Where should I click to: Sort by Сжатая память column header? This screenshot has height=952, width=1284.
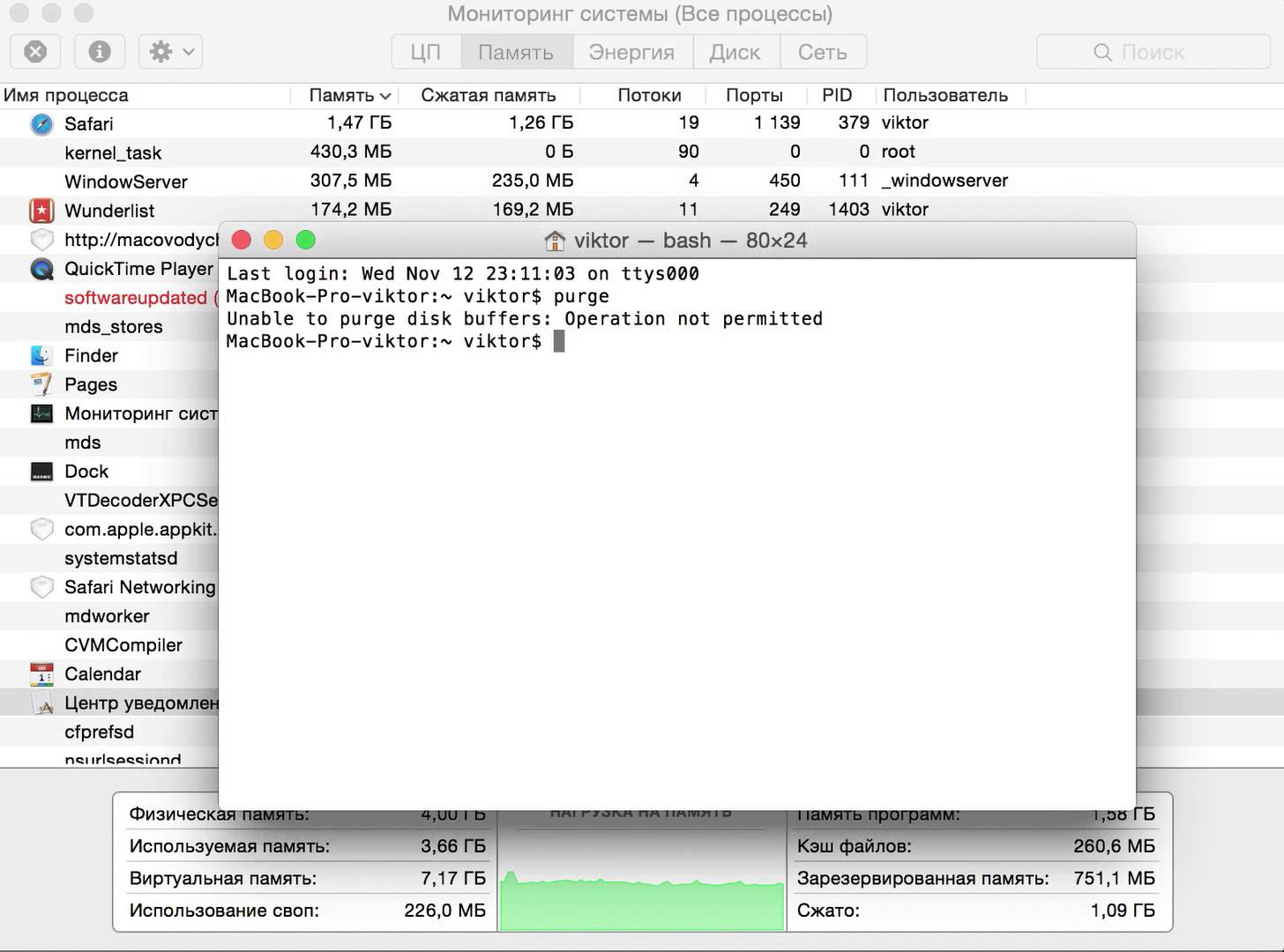(x=489, y=95)
